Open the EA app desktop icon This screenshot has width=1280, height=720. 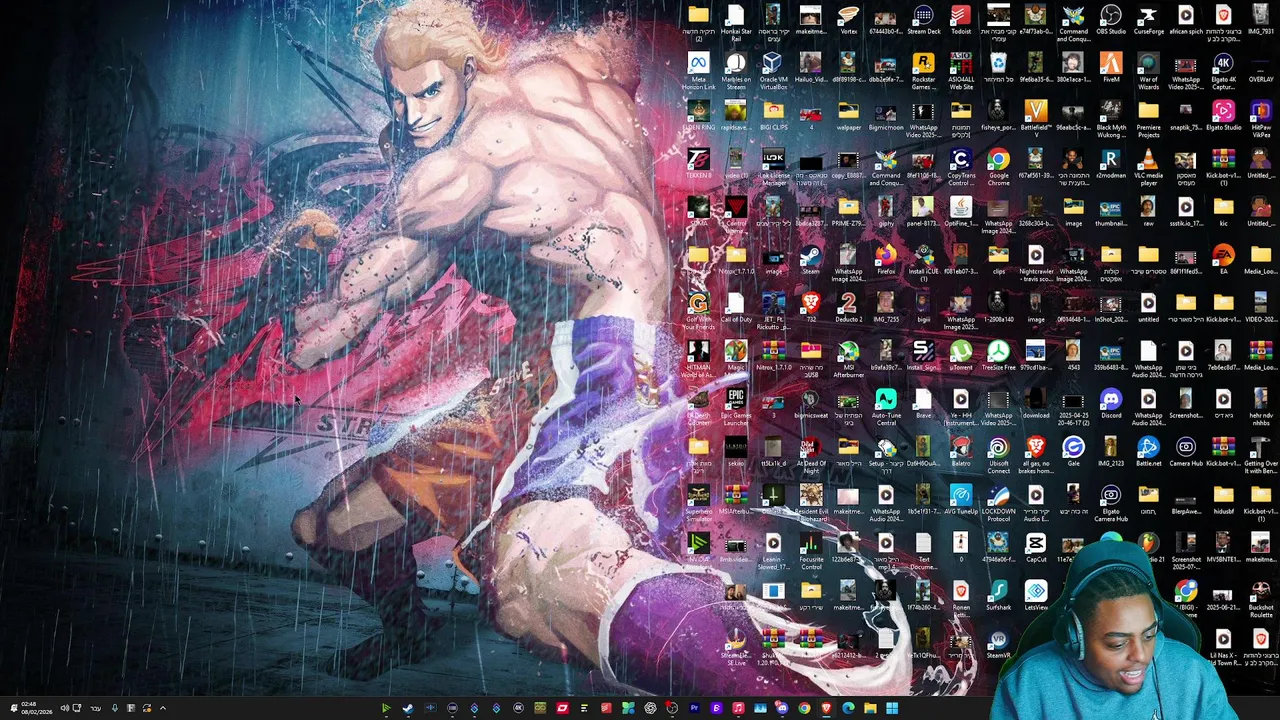click(x=1223, y=260)
